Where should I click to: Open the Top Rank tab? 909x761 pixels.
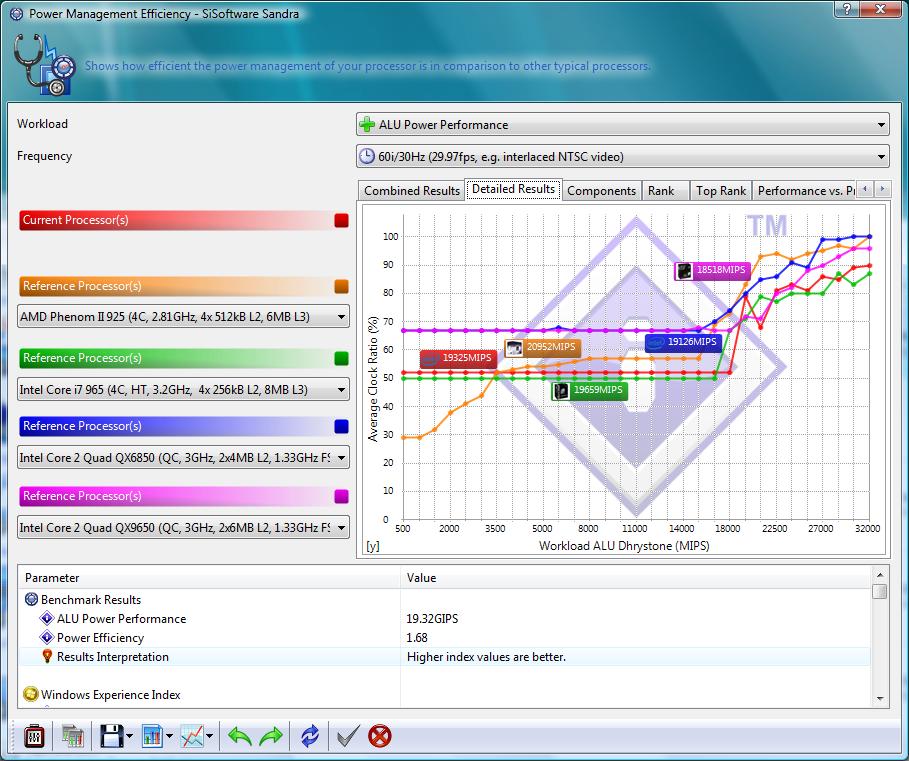coord(720,191)
